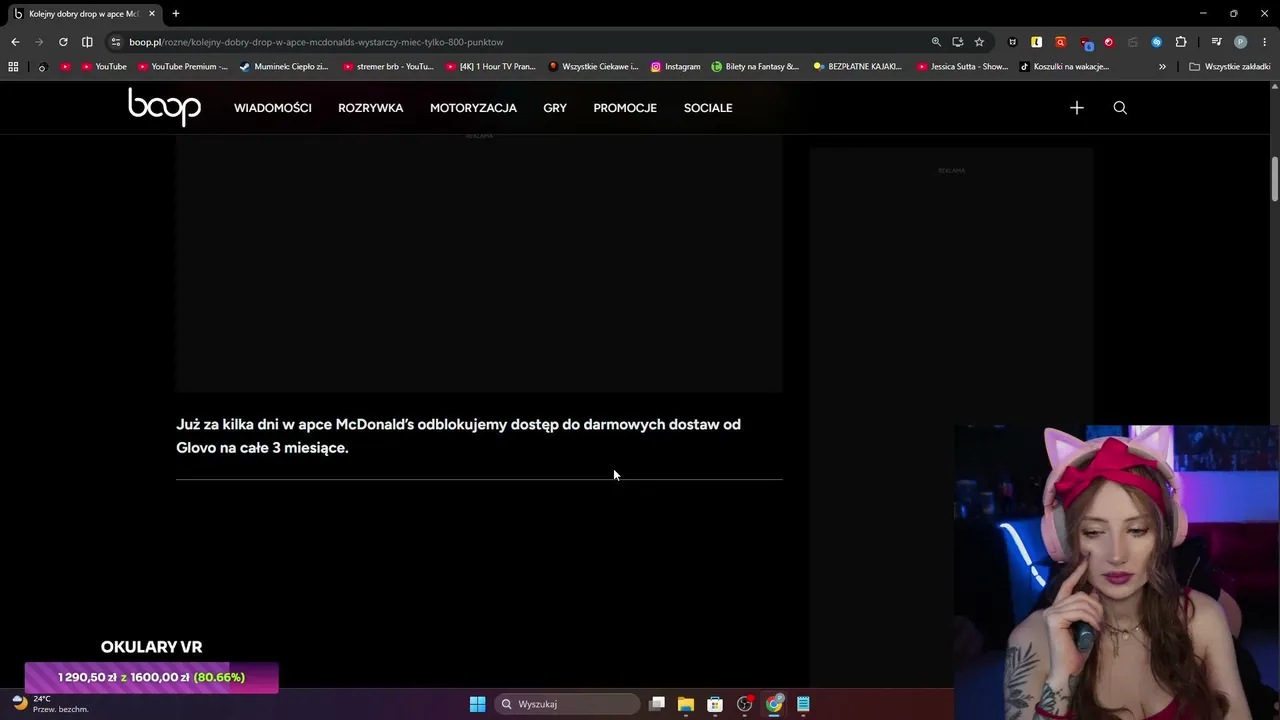This screenshot has height=720, width=1280.
Task: Open Windows Start menu
Action: pos(477,704)
